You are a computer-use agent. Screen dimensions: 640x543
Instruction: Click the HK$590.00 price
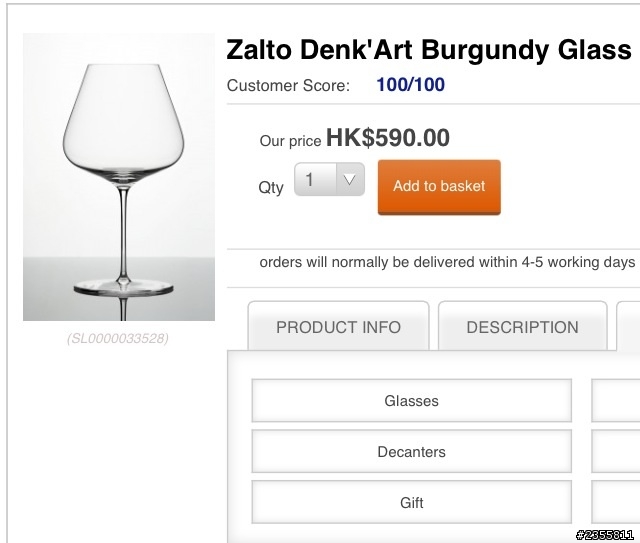click(387, 138)
